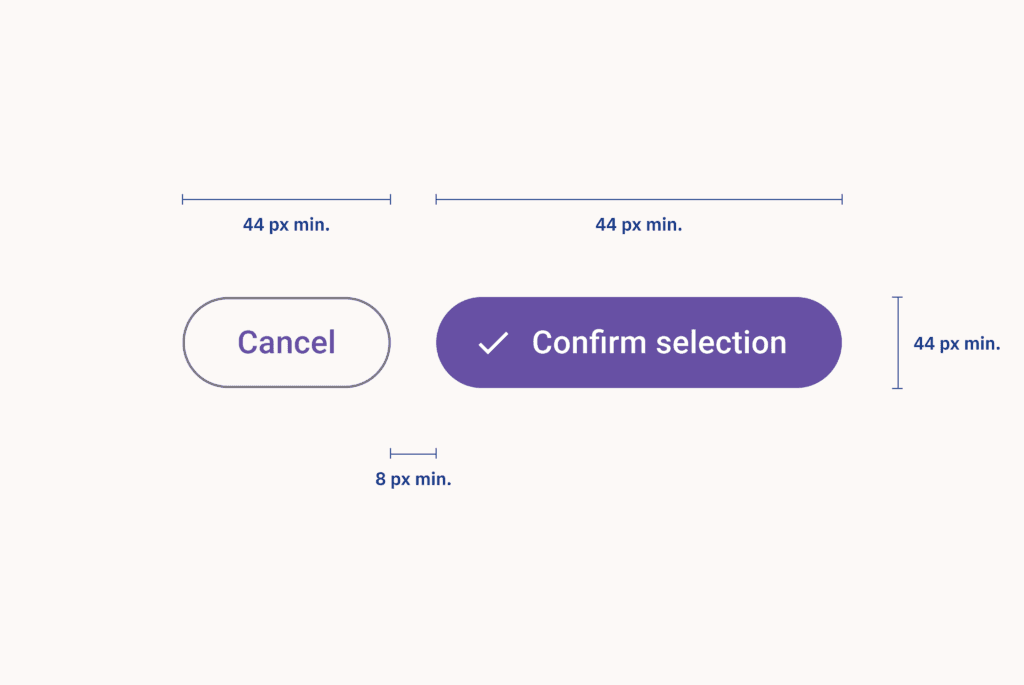This screenshot has width=1024, height=685.
Task: Click the vertical height measurement bracket
Action: pos(897,342)
